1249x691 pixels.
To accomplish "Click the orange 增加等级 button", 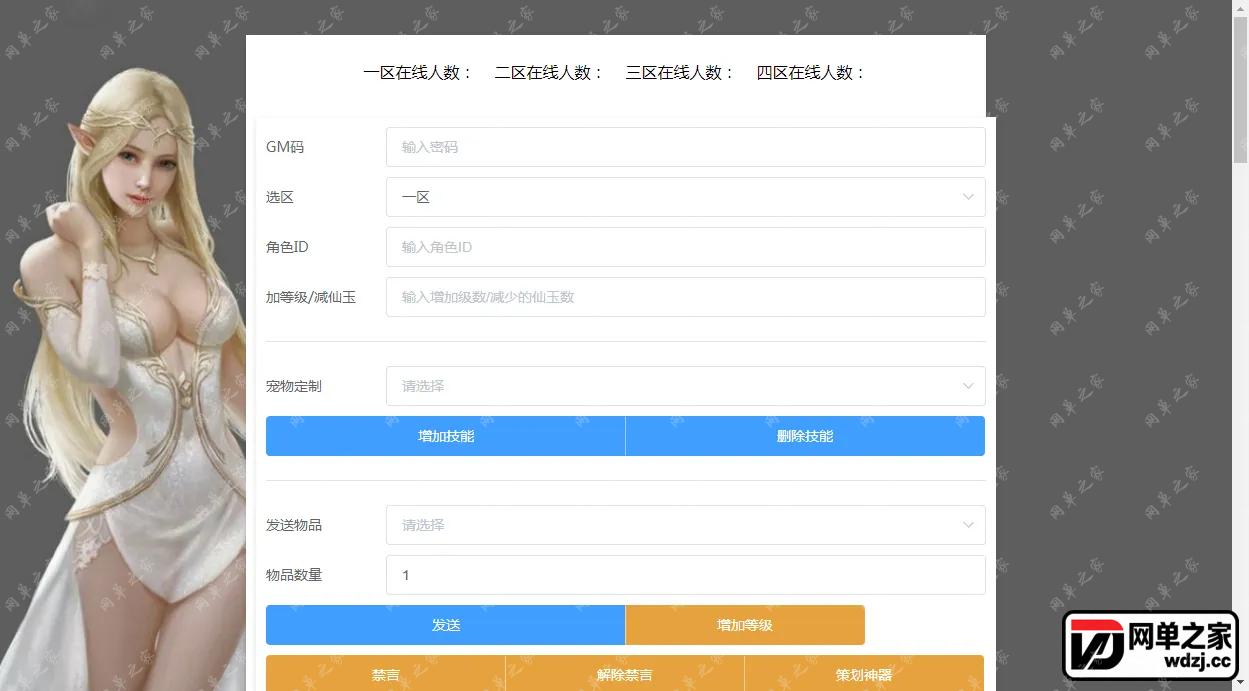I will coord(745,625).
